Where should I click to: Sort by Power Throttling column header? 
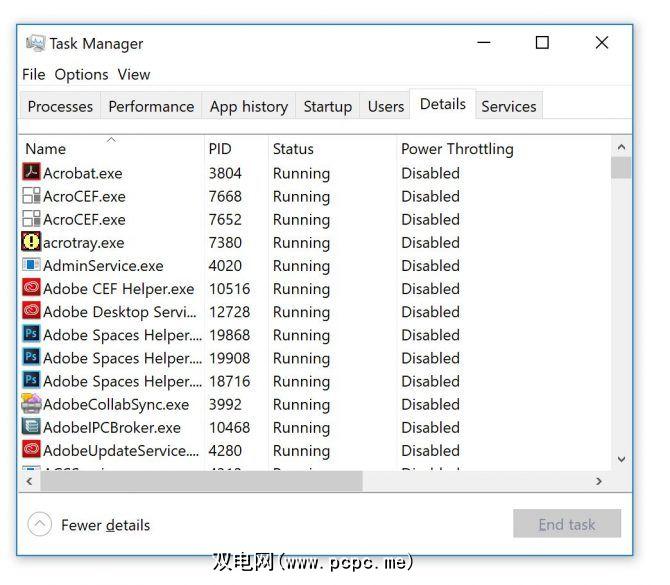pyautogui.click(x=457, y=149)
